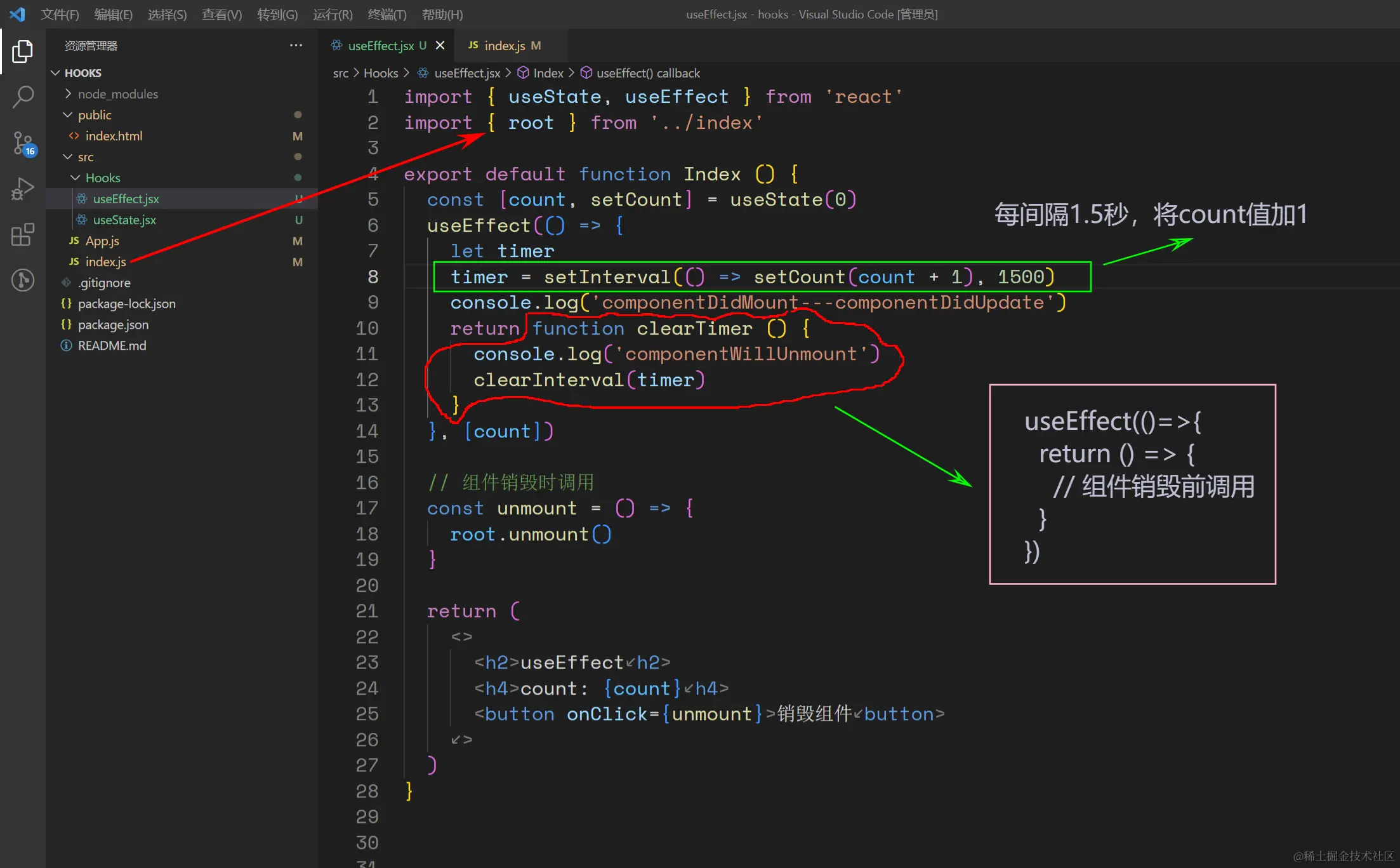This screenshot has width=1400, height=868.
Task: Open the Extensions view icon
Action: click(22, 235)
